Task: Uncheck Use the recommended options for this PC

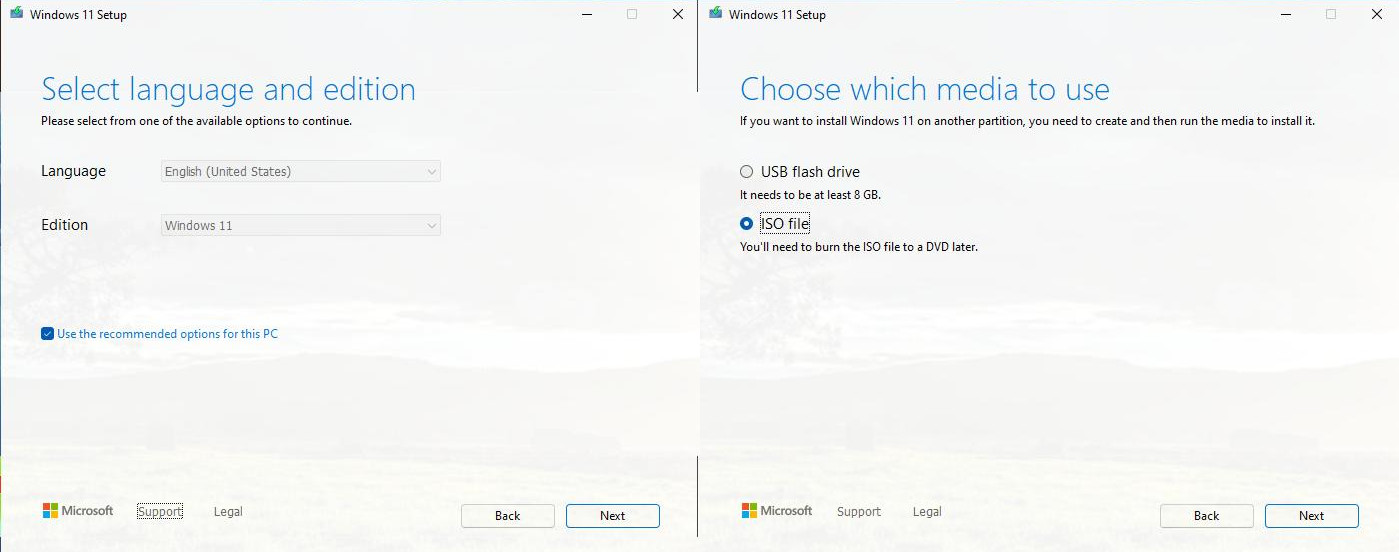Action: [x=47, y=334]
